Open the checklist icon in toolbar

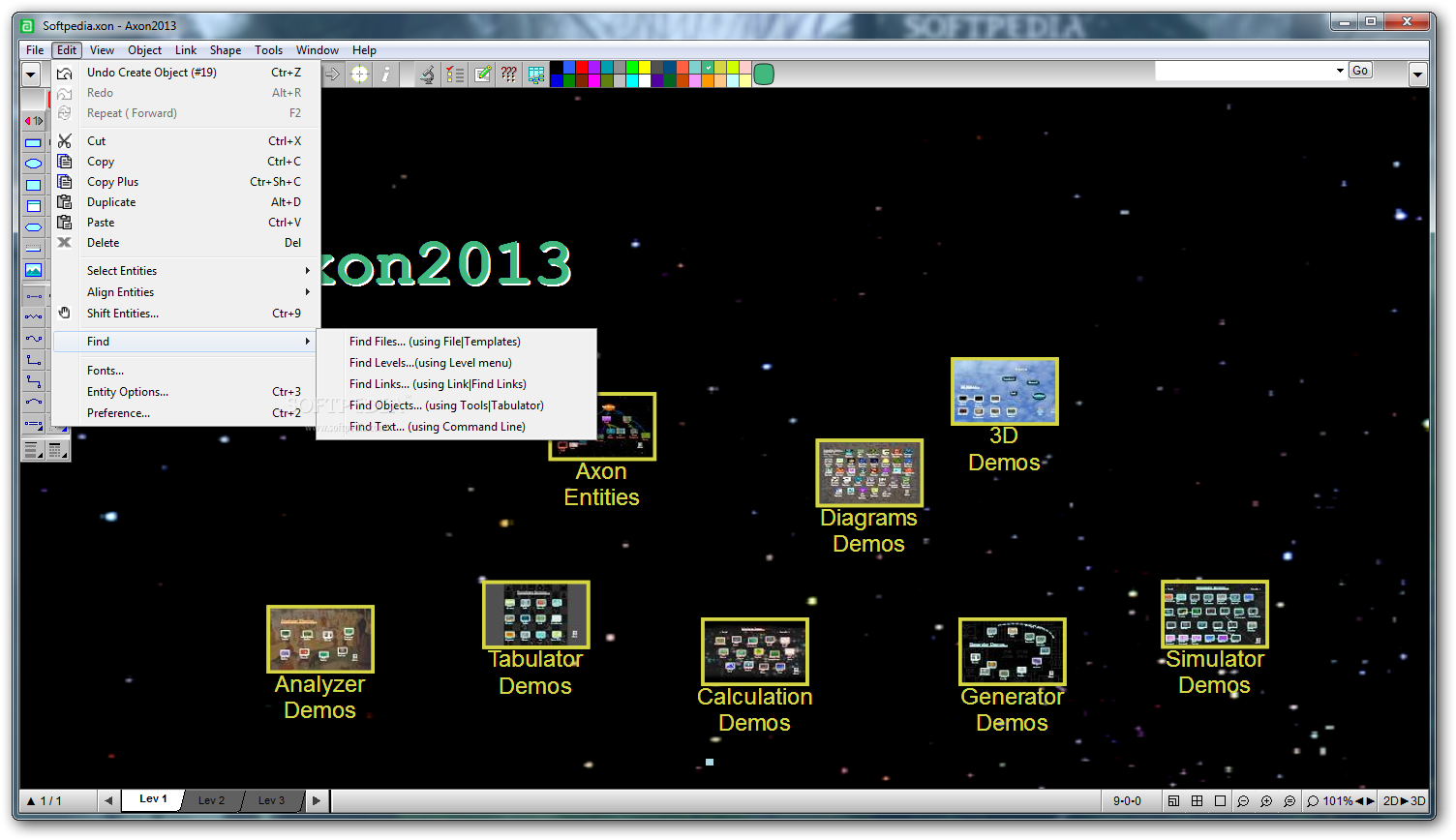[455, 74]
